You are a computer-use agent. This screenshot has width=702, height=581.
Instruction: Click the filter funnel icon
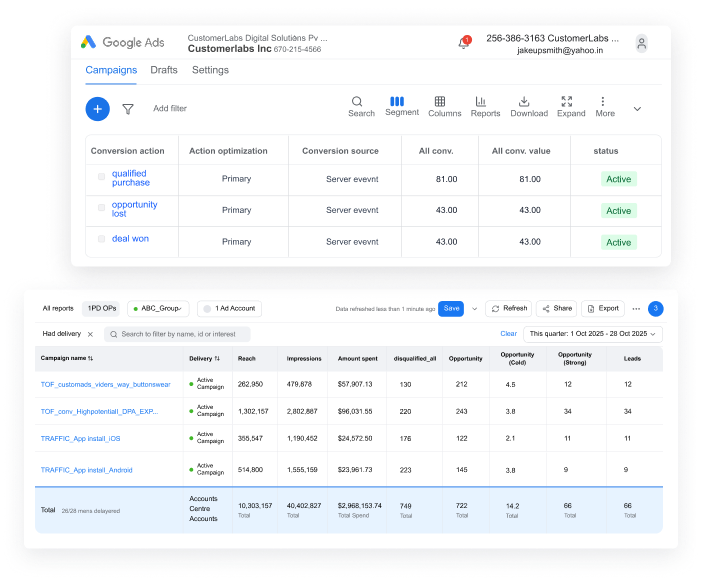point(128,109)
